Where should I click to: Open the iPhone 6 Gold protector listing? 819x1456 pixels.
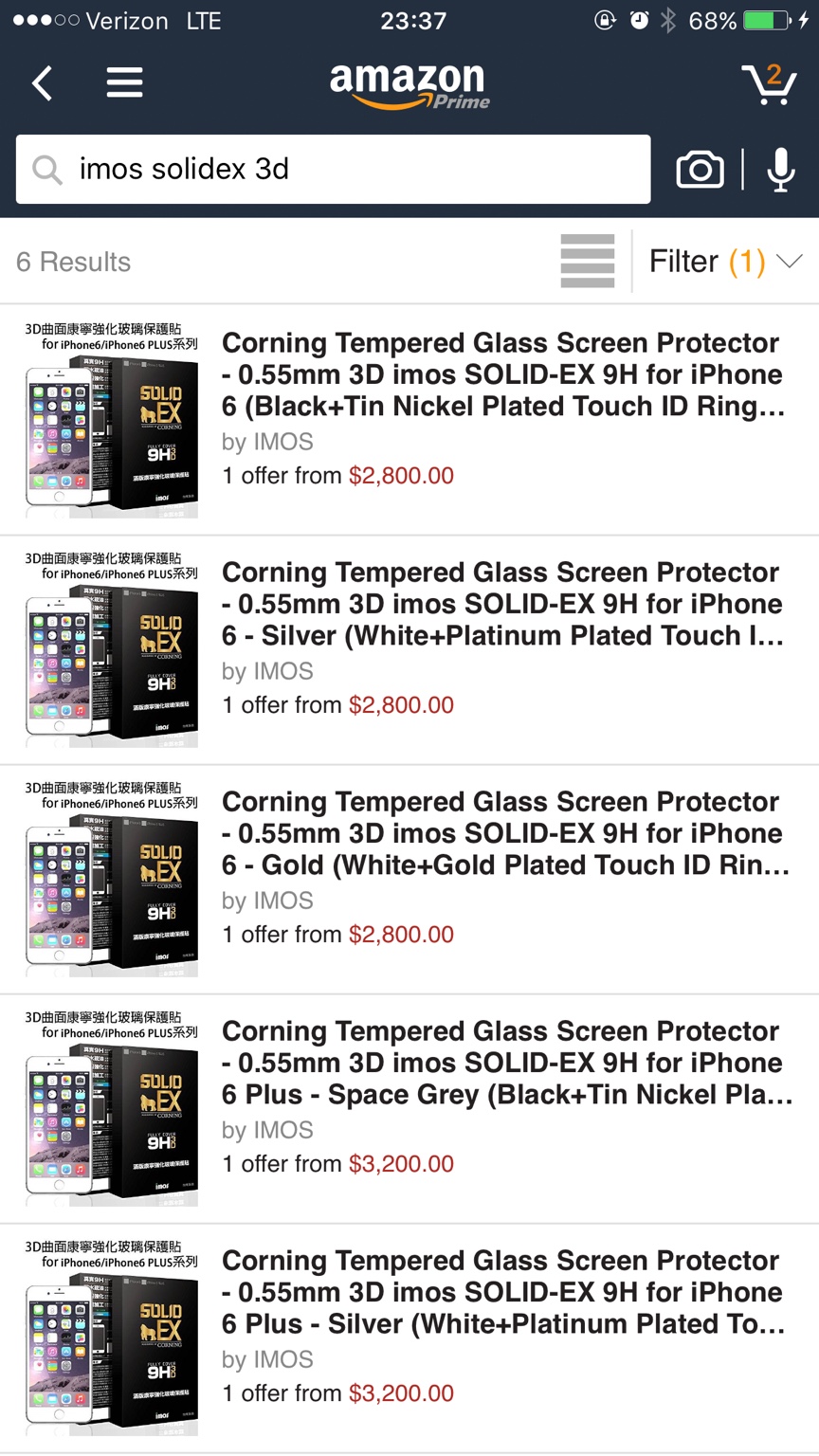(x=502, y=833)
